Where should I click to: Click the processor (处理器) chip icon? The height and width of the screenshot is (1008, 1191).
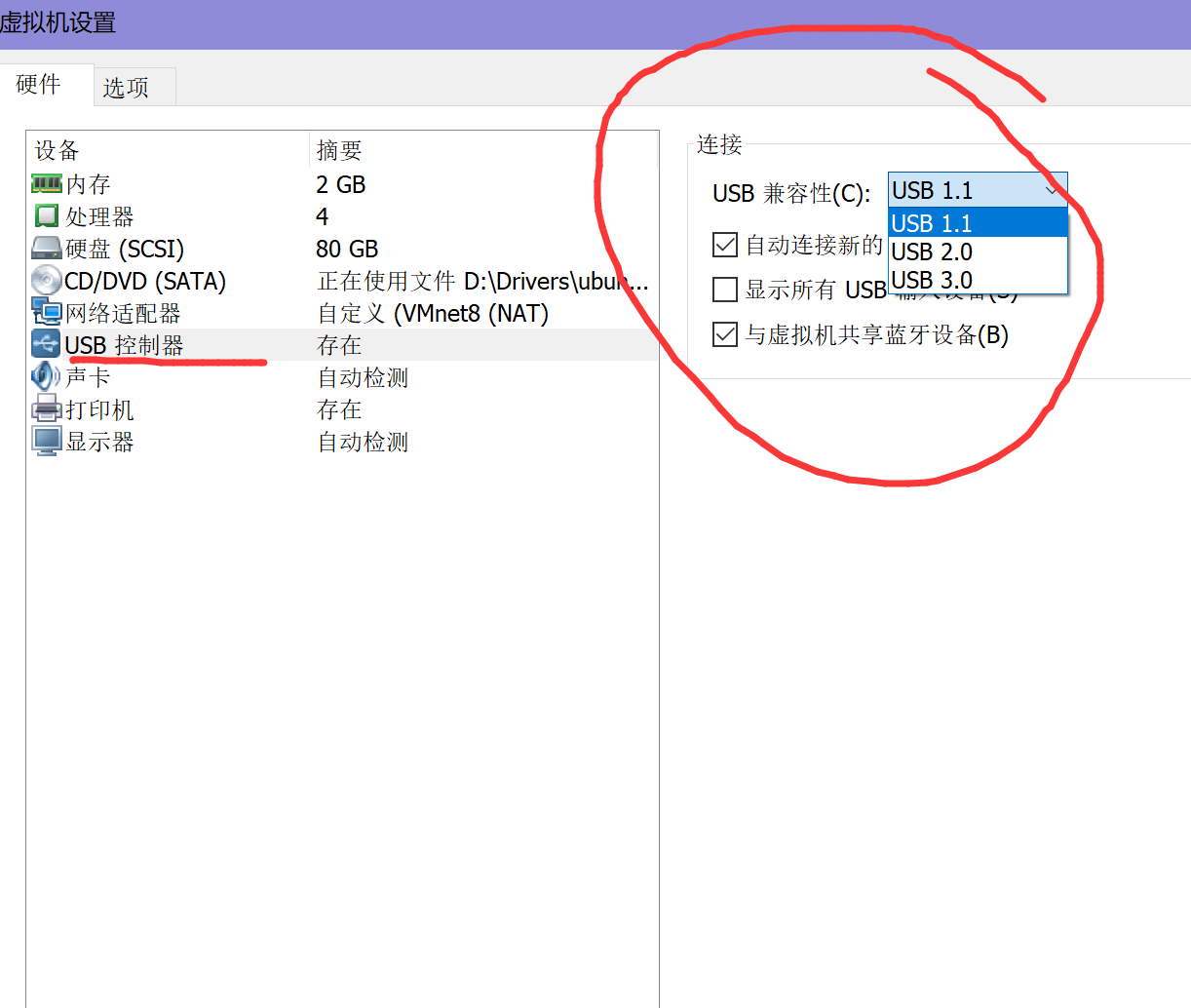pos(47,215)
